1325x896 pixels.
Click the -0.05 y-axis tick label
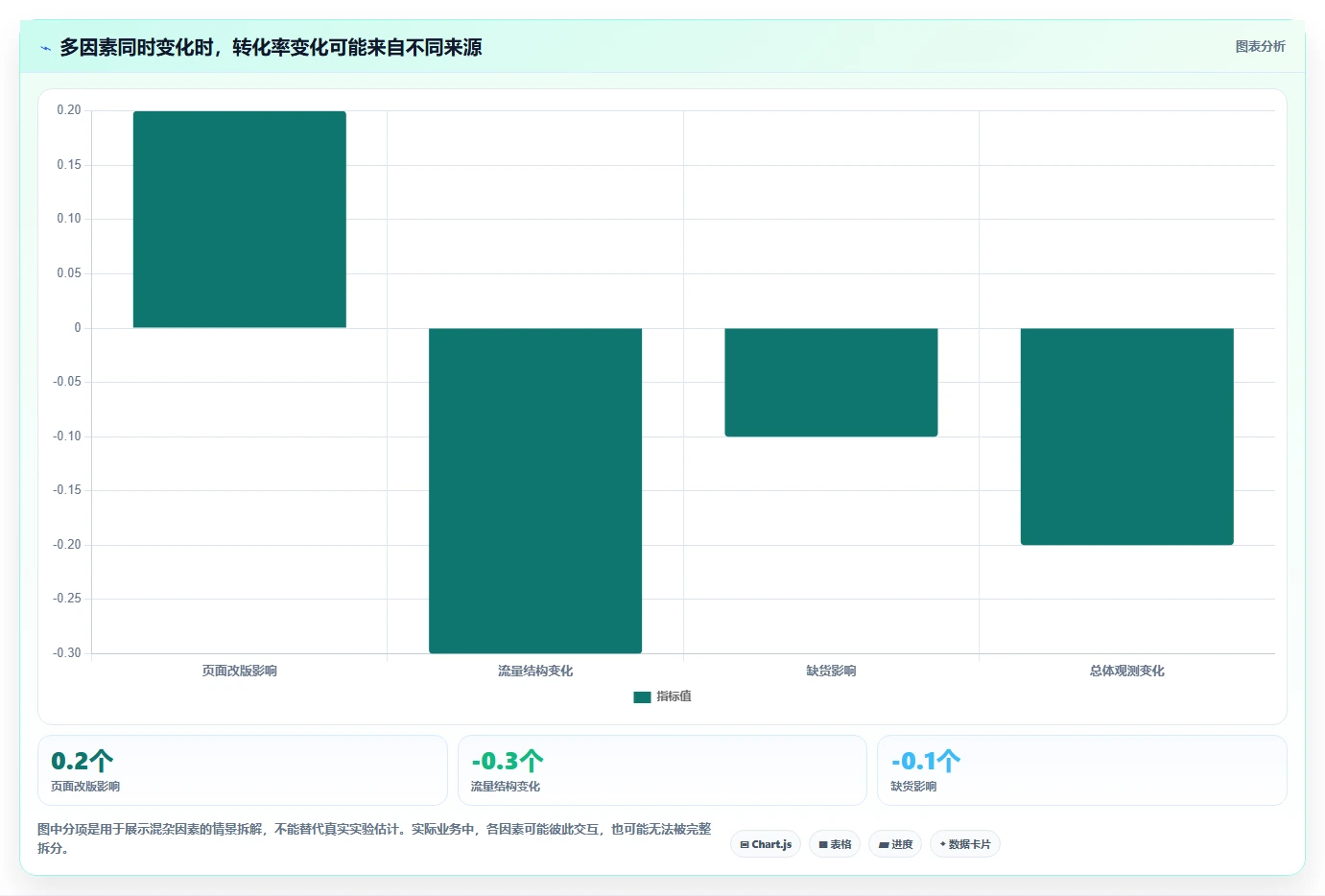click(x=67, y=382)
